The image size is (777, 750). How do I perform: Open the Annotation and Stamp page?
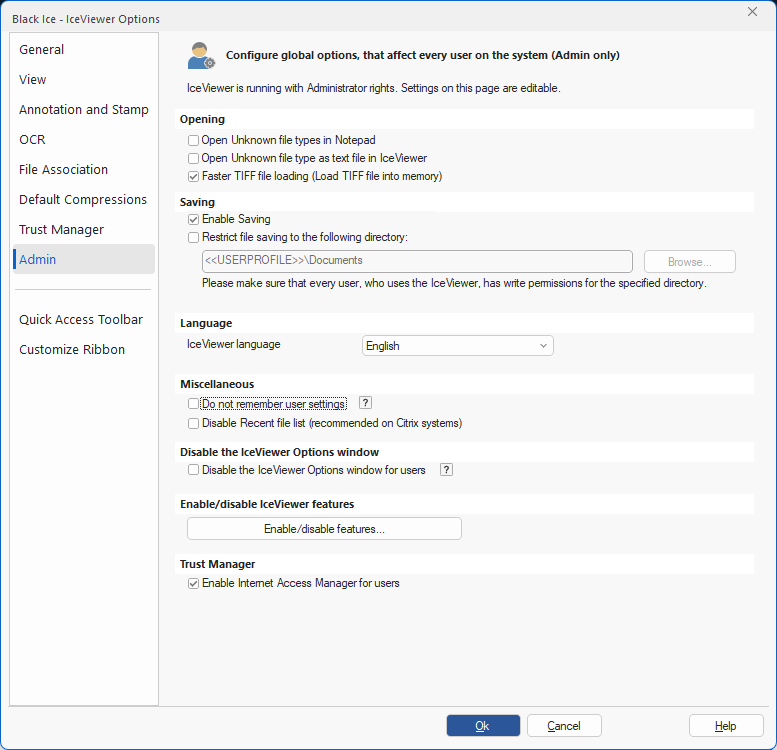point(84,110)
